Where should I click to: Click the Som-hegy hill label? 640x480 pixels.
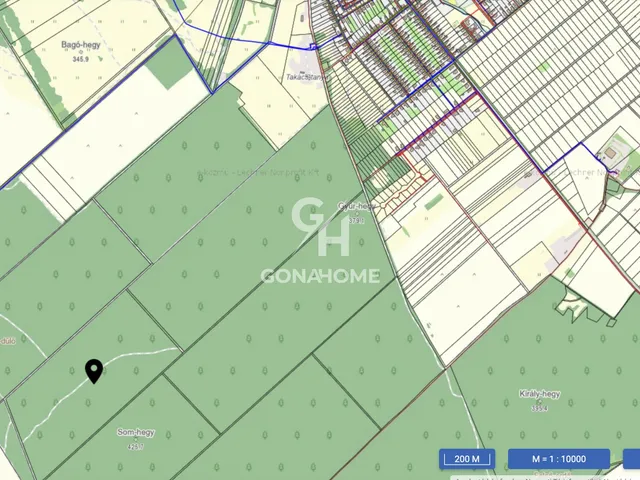[x=133, y=433]
